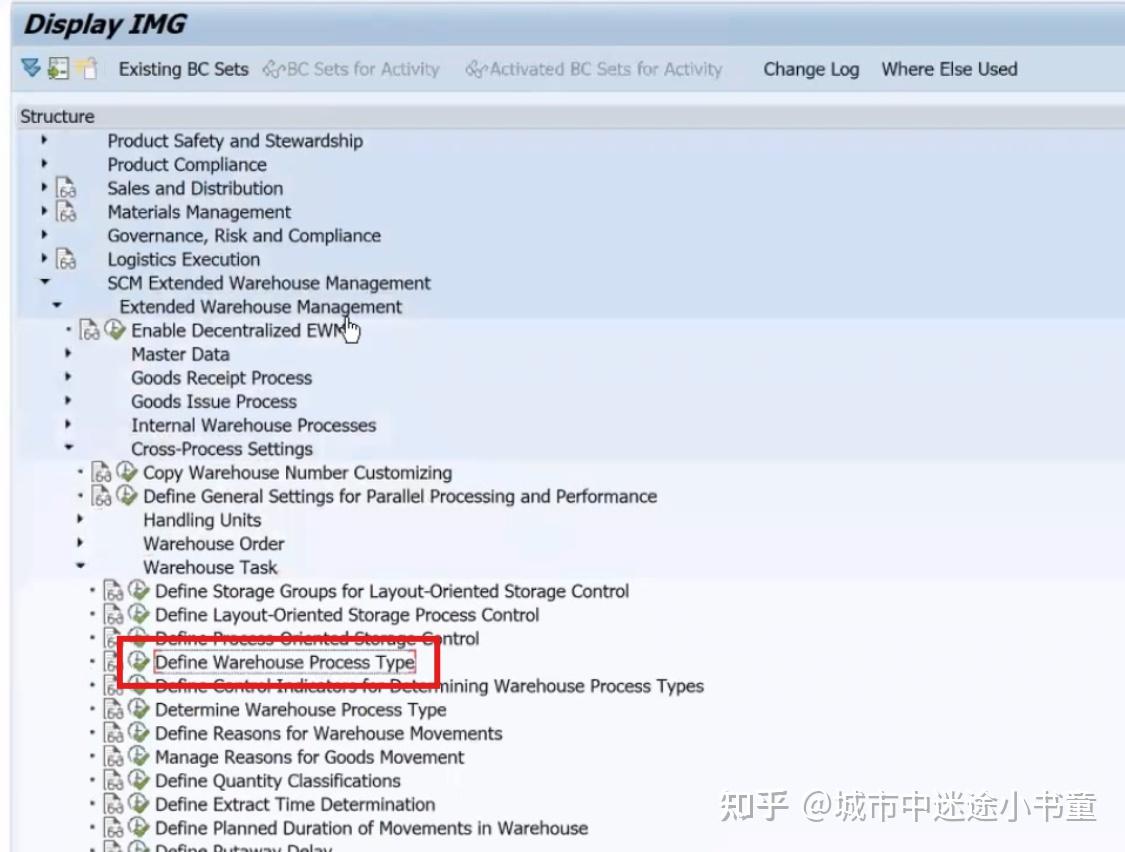1125x852 pixels.
Task: Execute Determine Warehouse Process Type activity
Action: [x=138, y=708]
